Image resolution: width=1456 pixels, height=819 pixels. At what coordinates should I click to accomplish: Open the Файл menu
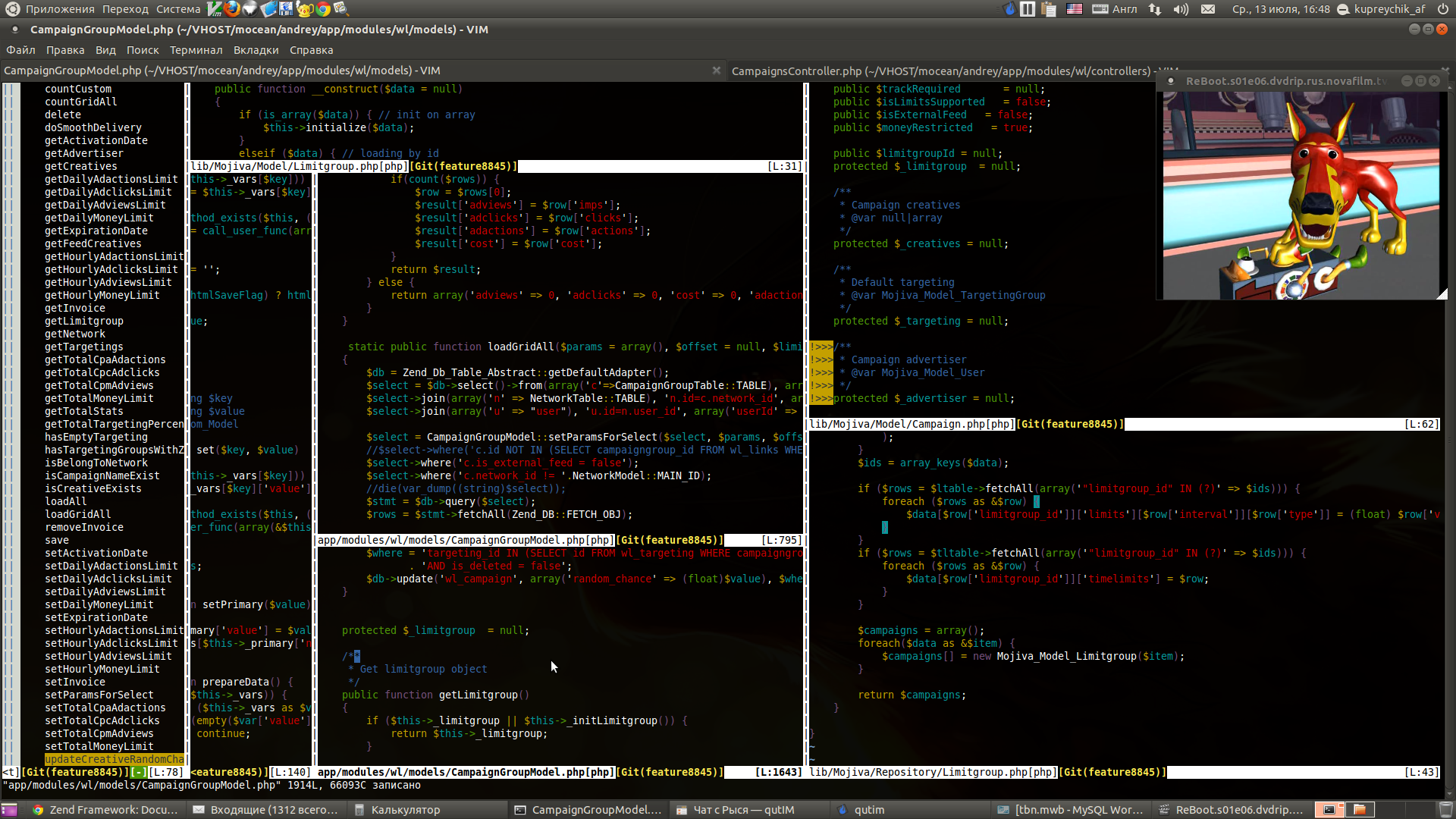(20, 50)
